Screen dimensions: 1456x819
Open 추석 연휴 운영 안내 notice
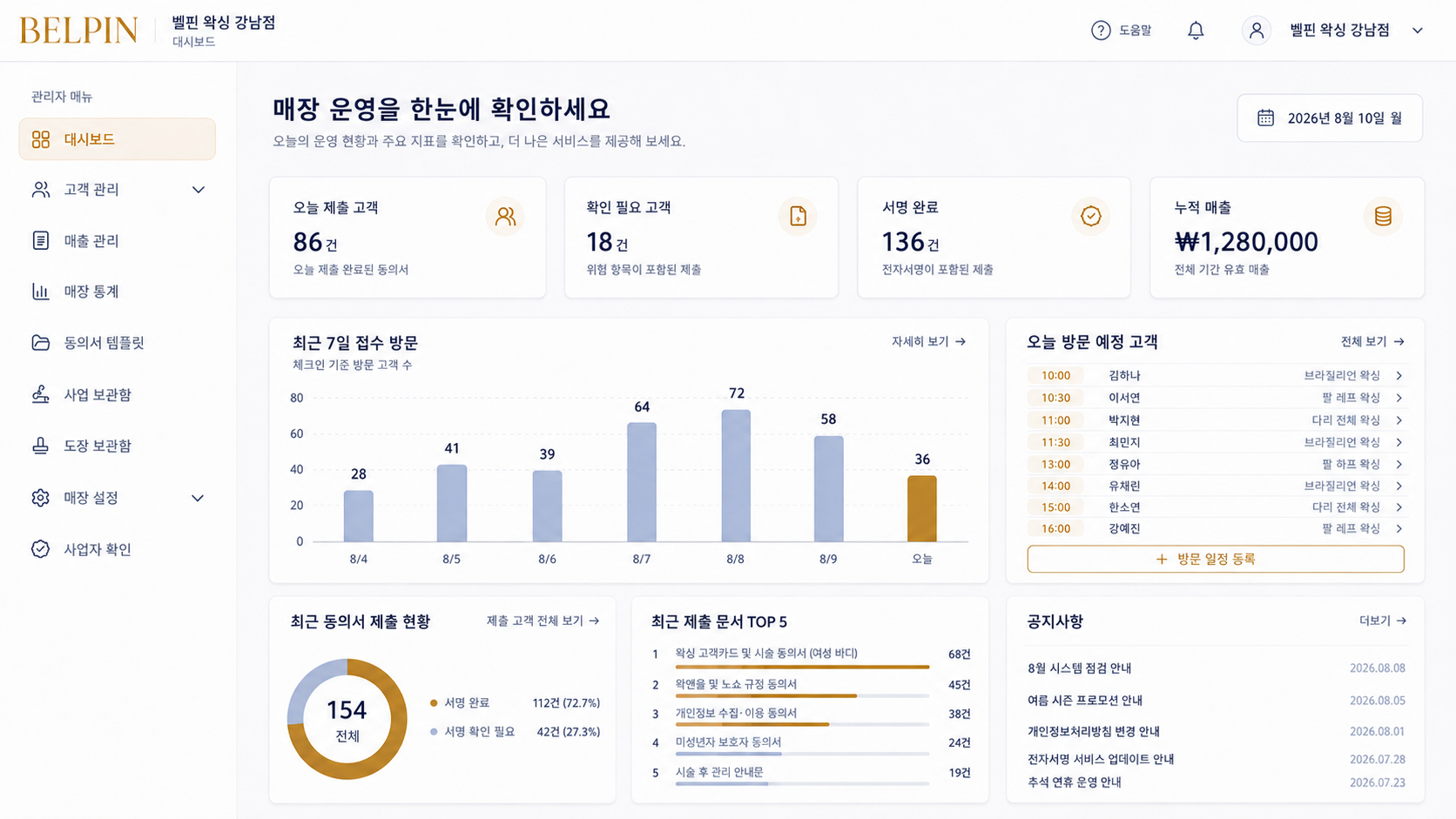(x=1075, y=782)
